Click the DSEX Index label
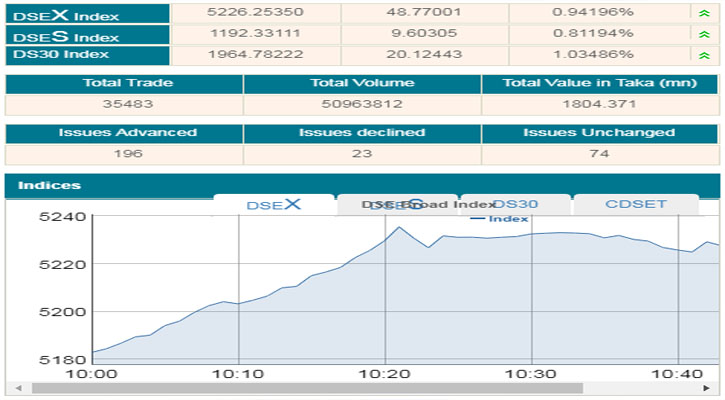The image size is (725, 400). click(65, 13)
